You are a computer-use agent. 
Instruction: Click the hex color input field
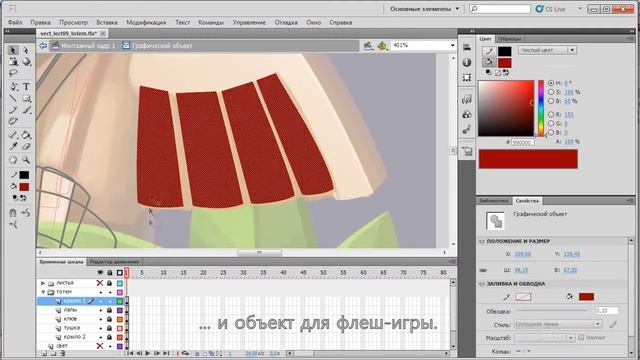point(523,142)
